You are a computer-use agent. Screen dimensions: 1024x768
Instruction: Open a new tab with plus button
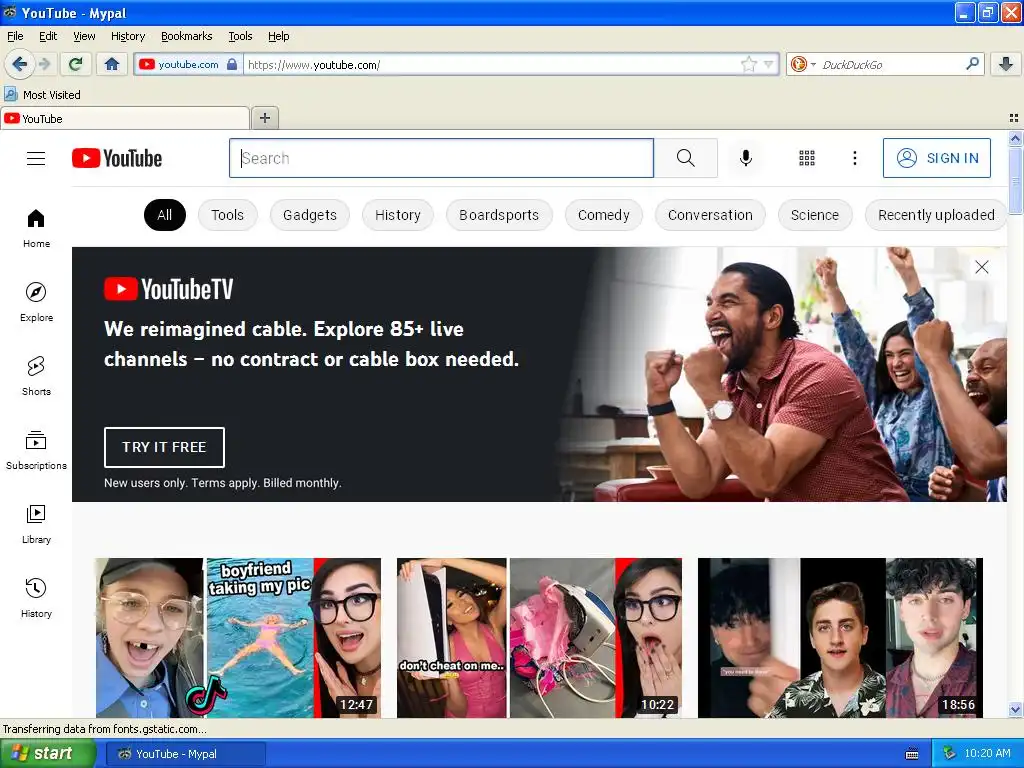(x=264, y=118)
